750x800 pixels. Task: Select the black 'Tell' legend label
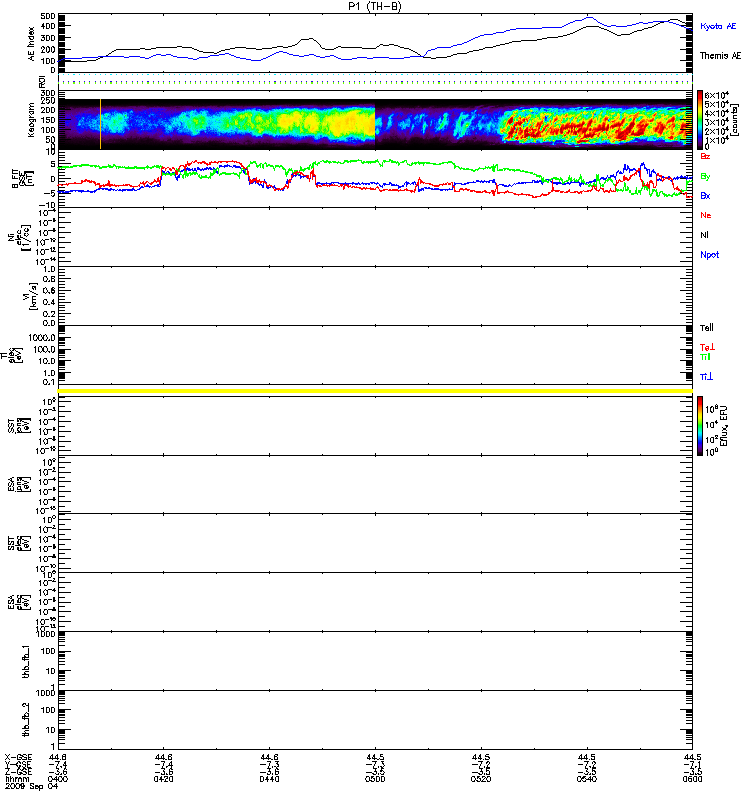(x=707, y=328)
